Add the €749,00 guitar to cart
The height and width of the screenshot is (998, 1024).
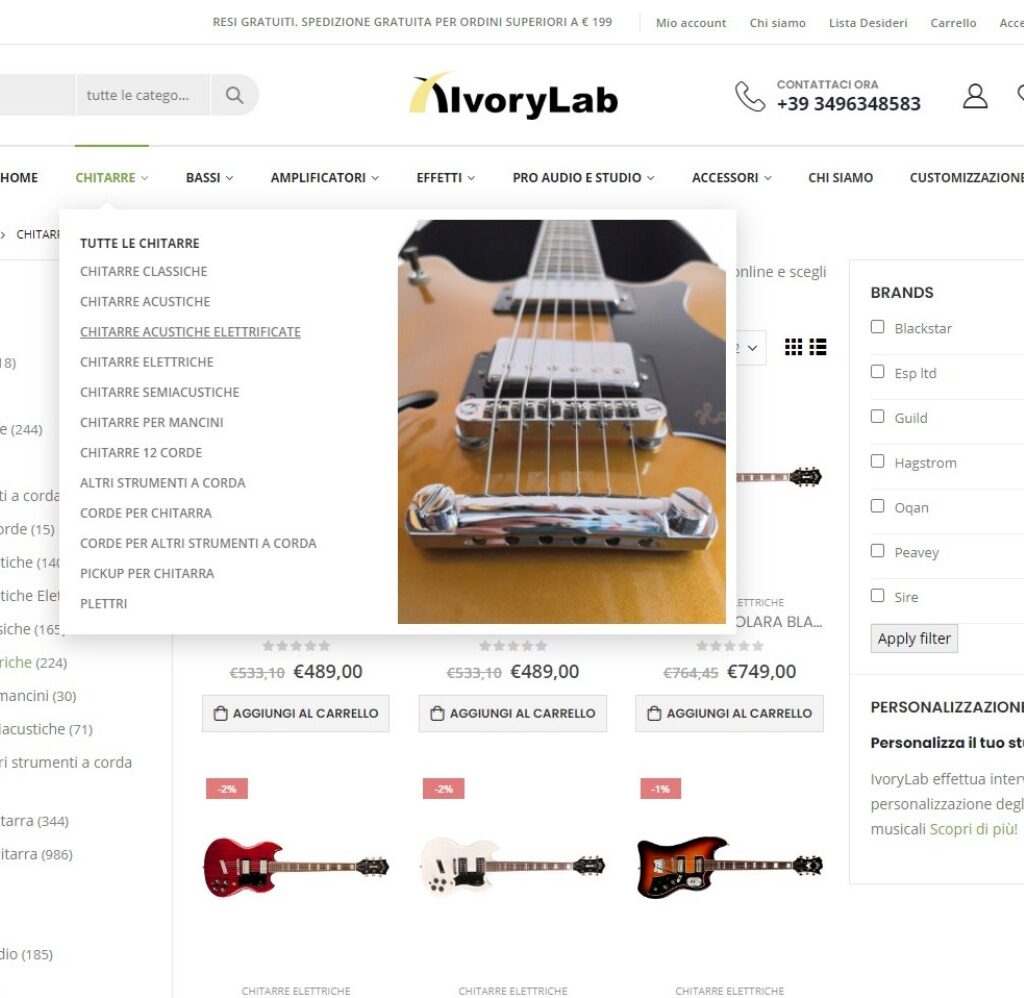(x=729, y=713)
